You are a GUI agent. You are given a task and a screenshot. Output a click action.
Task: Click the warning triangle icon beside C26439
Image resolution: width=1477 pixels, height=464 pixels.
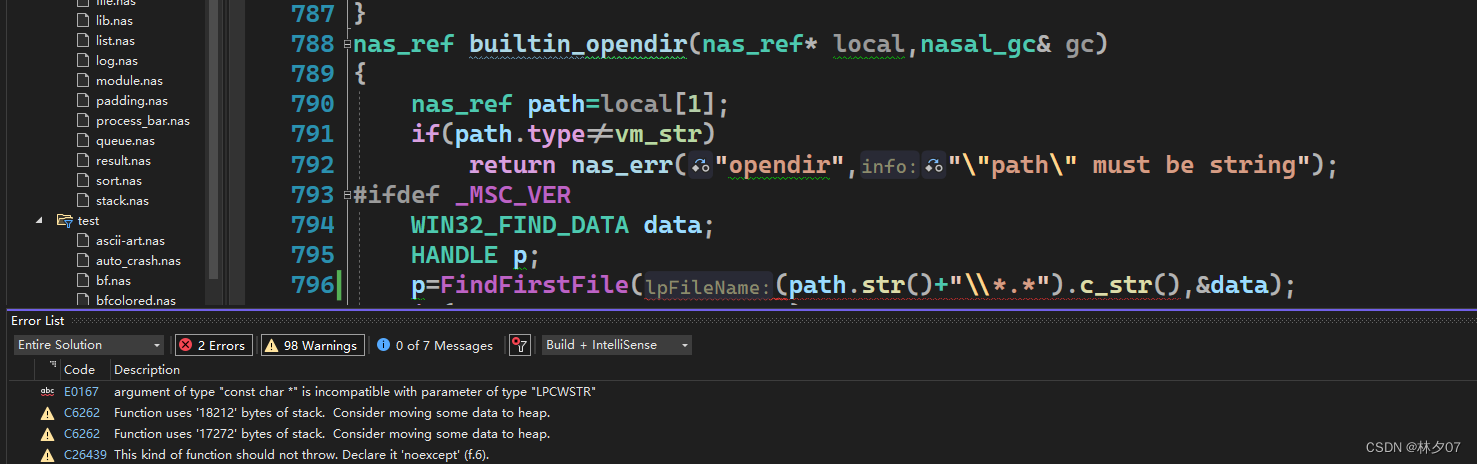tap(47, 455)
